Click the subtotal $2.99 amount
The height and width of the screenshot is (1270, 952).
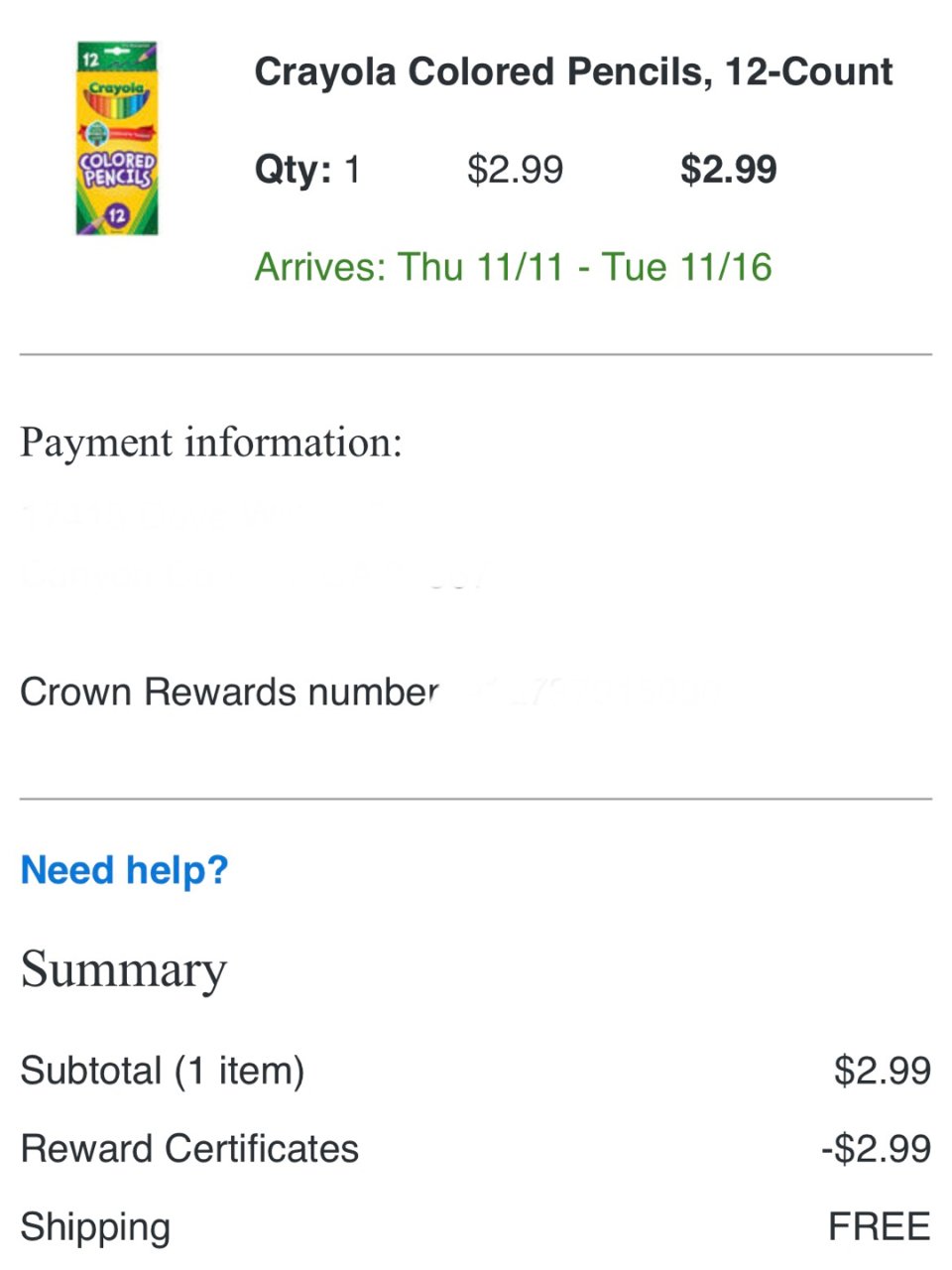(883, 1071)
